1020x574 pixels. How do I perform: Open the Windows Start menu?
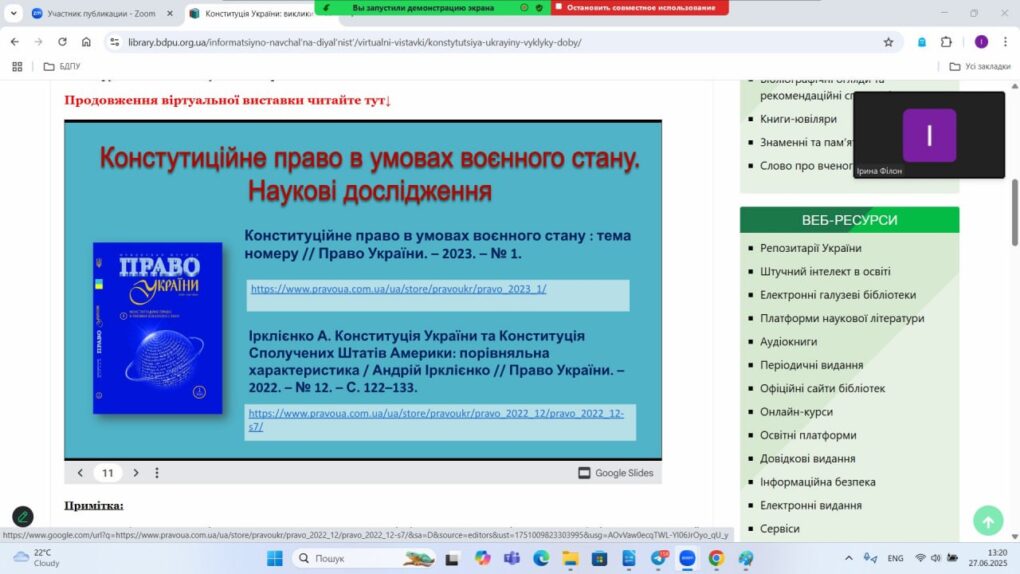[275, 558]
